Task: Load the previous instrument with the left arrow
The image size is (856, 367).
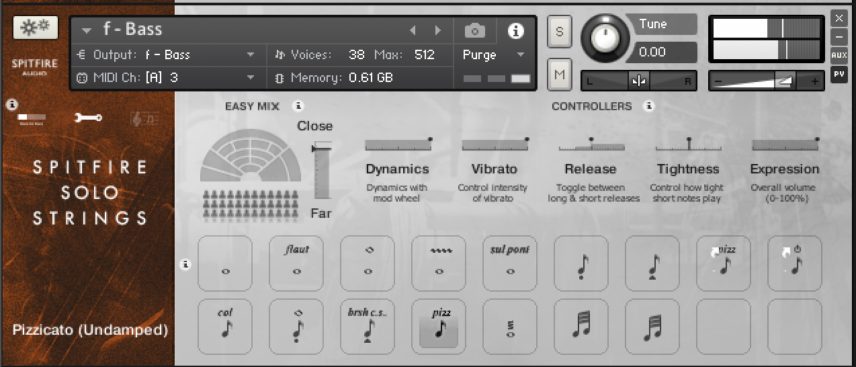Action: (x=413, y=31)
